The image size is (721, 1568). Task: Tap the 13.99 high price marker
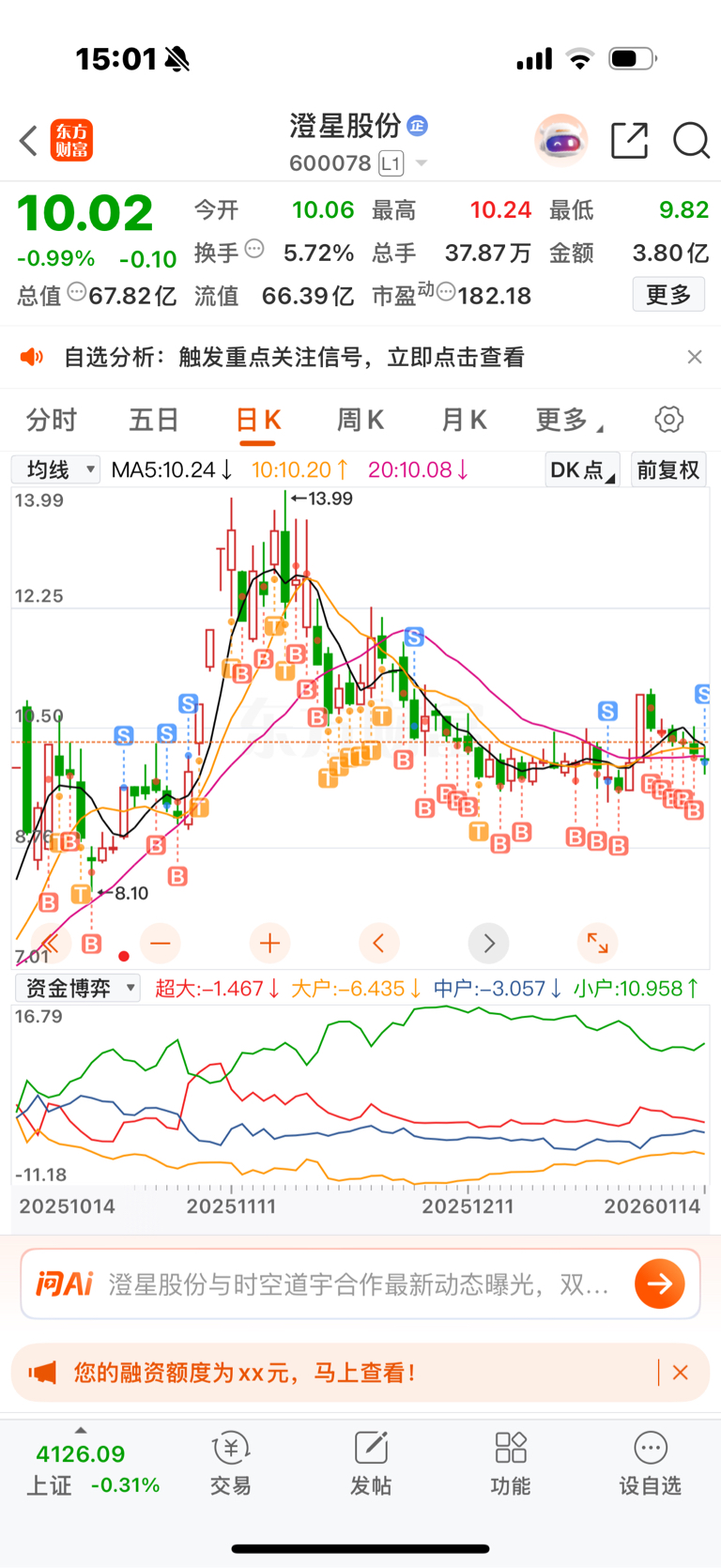[322, 499]
